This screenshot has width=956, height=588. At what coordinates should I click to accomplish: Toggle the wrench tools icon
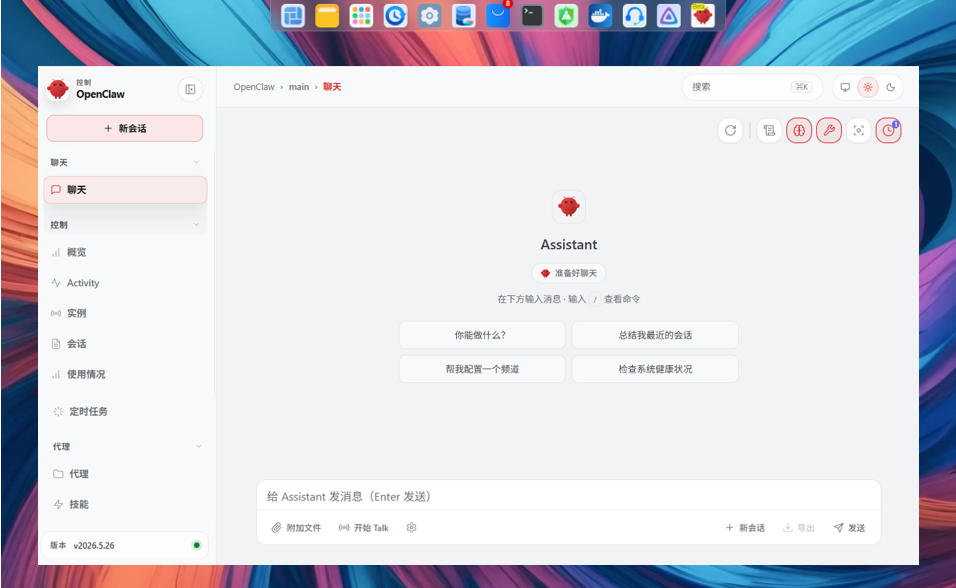[x=829, y=131]
